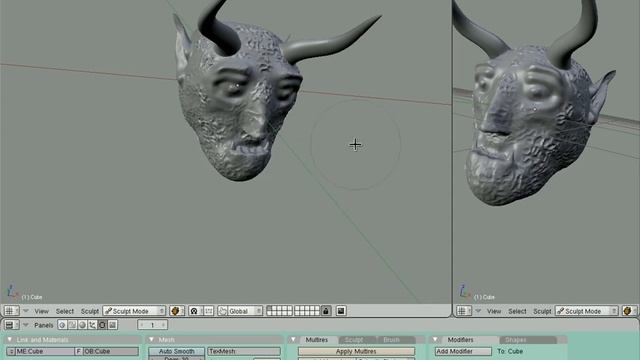
Task: Click the To: Cube label in Modifiers
Action: [x=510, y=351]
